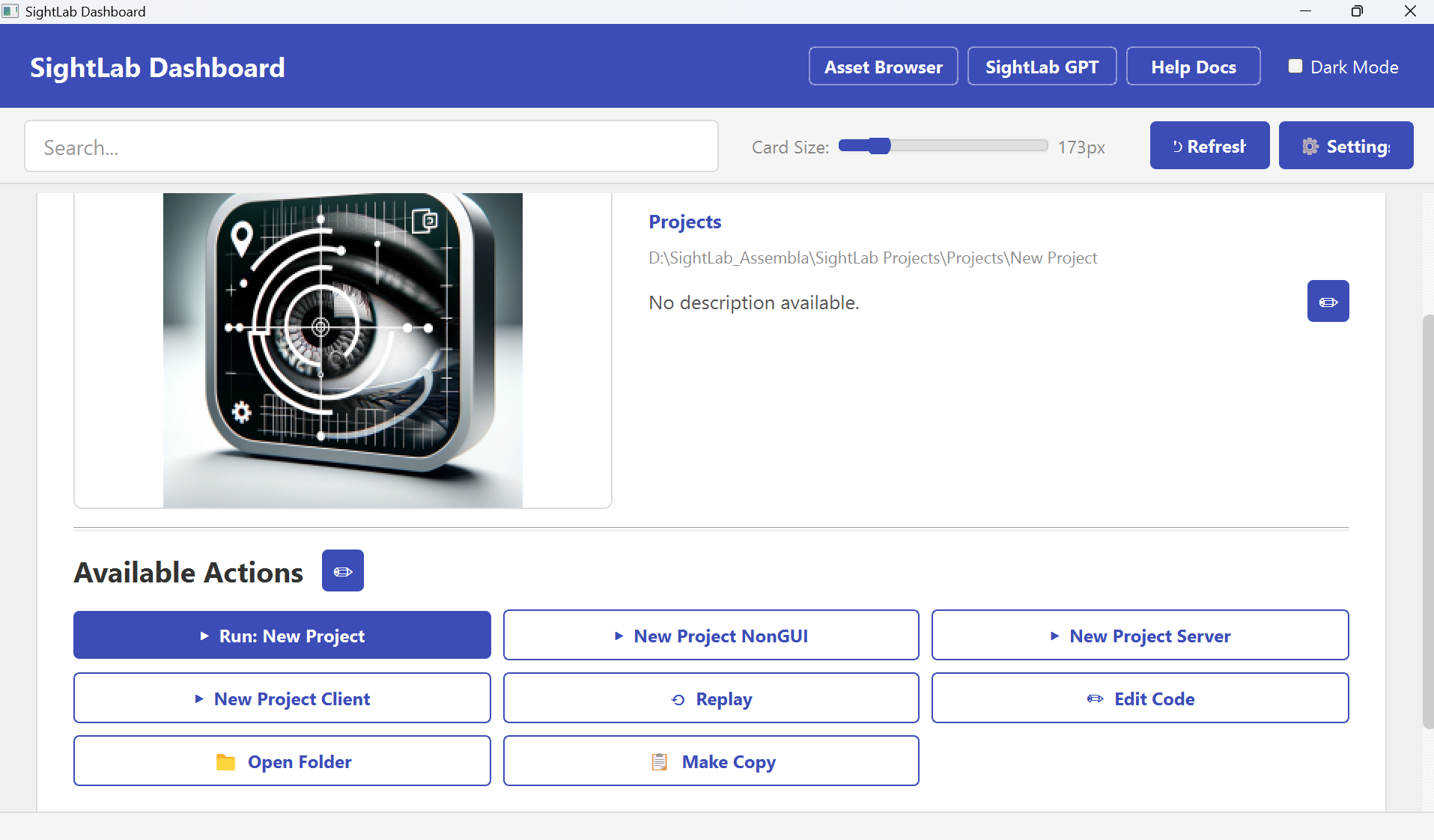The image size is (1434, 840).
Task: Edit the project description via pencil icon
Action: click(x=1327, y=301)
